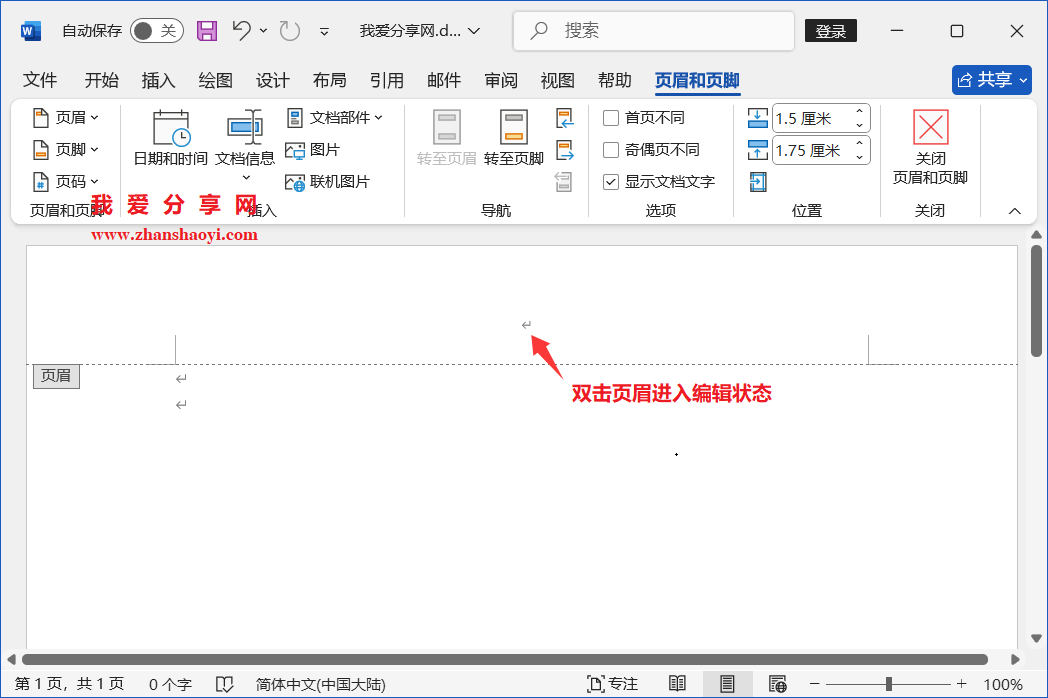This screenshot has height=698, width=1048.
Task: Switch to the 开始 tab
Action: [x=102, y=80]
